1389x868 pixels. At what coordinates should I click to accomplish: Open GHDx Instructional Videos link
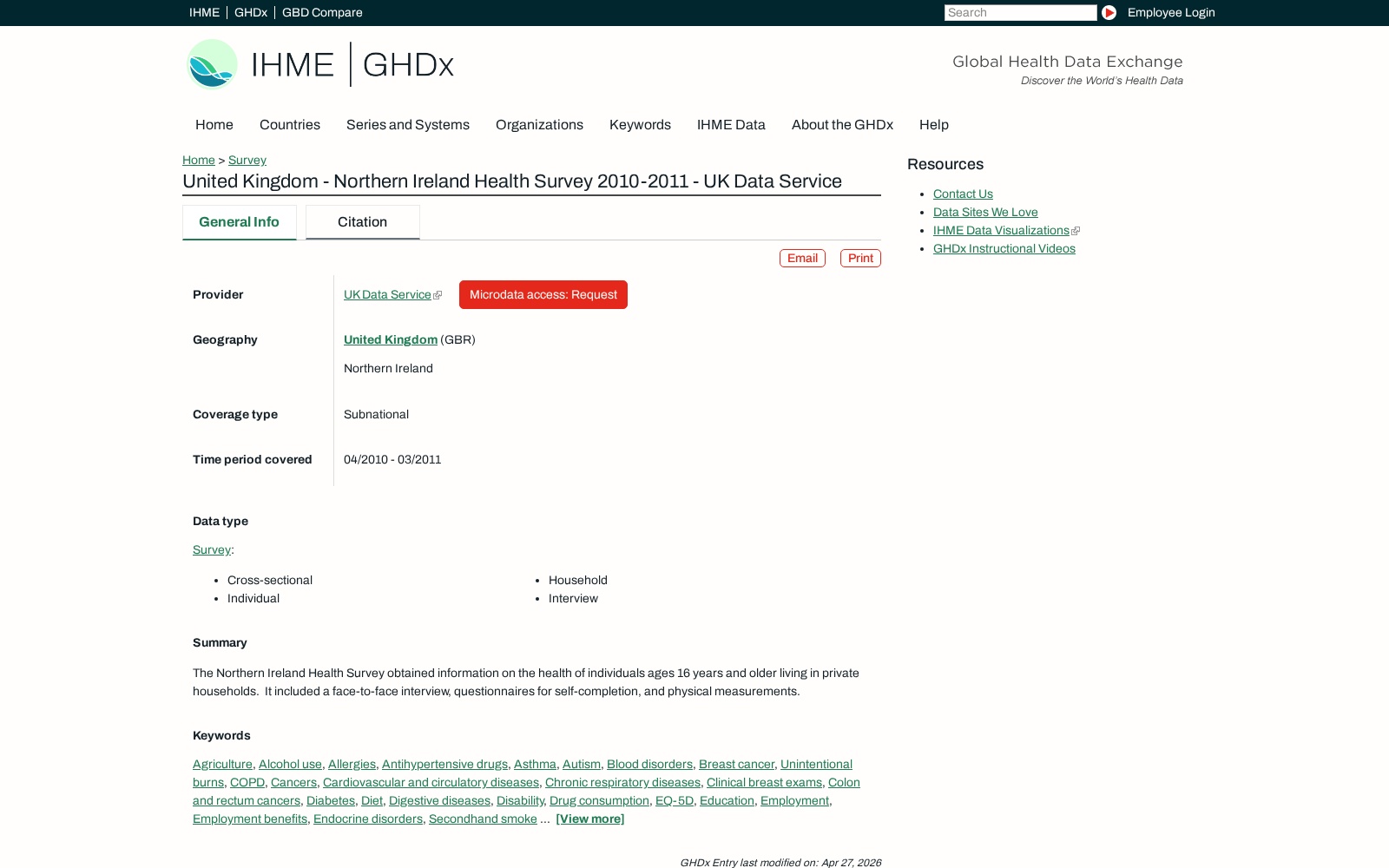[1004, 249]
